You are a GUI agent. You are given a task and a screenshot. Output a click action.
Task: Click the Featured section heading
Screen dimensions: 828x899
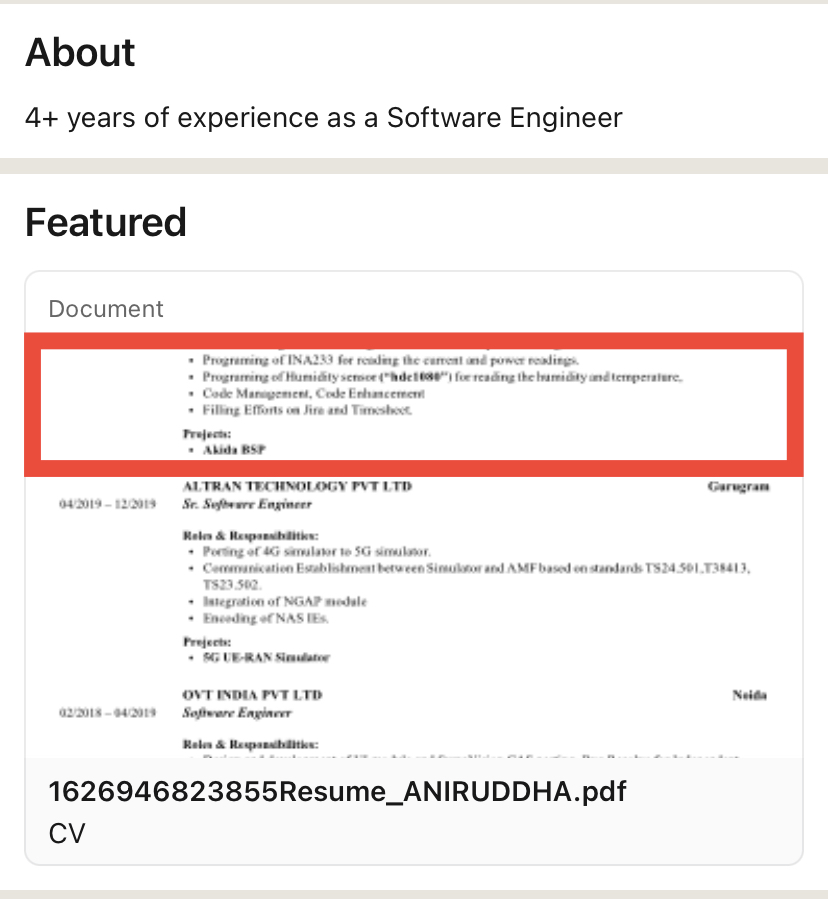(106, 221)
